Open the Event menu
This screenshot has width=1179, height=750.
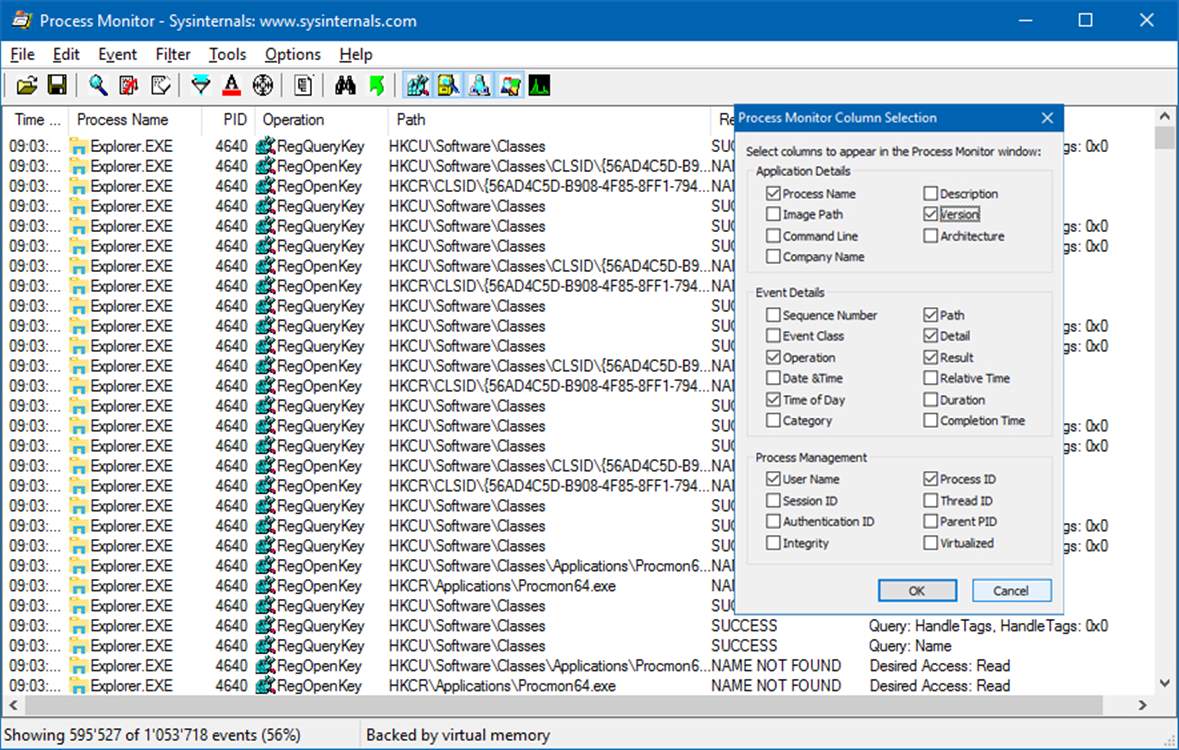point(117,54)
